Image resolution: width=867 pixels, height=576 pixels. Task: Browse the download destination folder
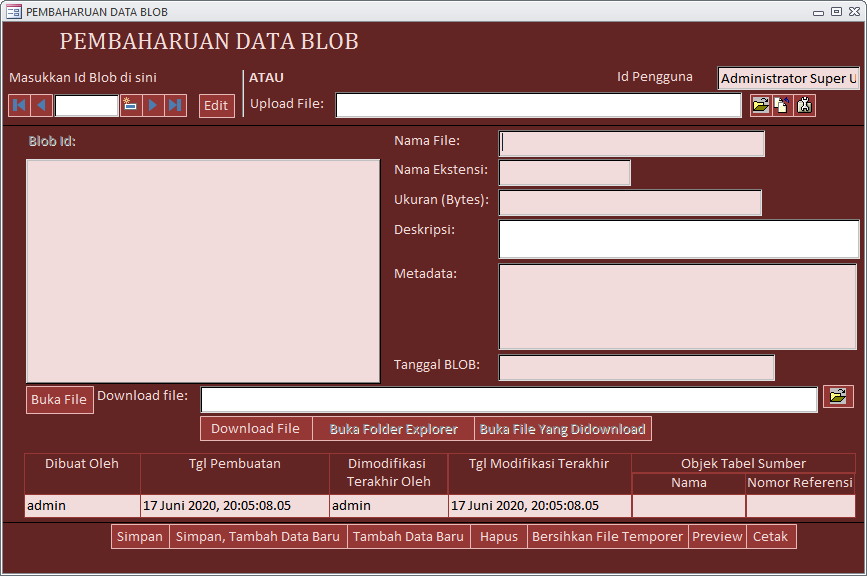[836, 399]
